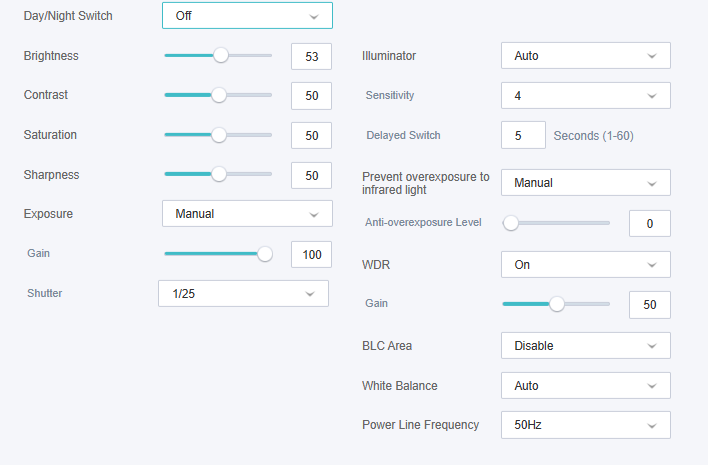The image size is (708, 465).
Task: Click the Anti-overexposure Level slider handle
Action: tap(510, 223)
